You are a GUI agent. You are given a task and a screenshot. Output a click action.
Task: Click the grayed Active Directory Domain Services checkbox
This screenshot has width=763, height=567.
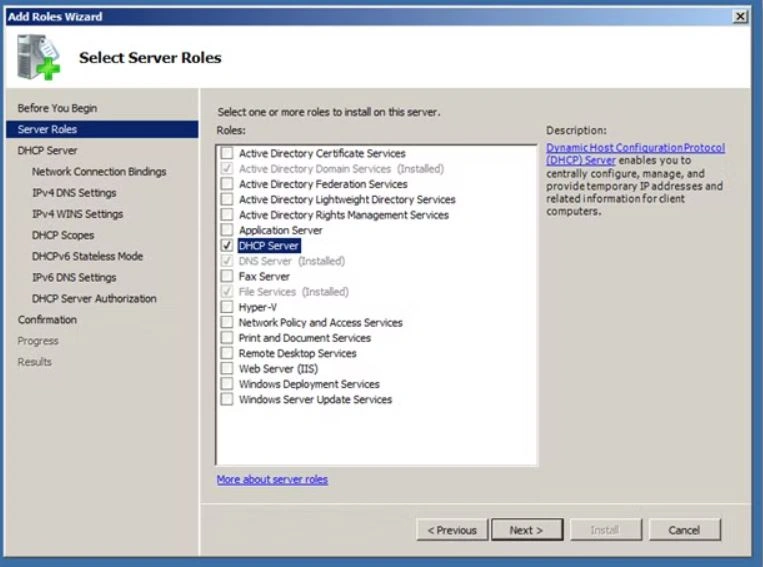(227, 168)
